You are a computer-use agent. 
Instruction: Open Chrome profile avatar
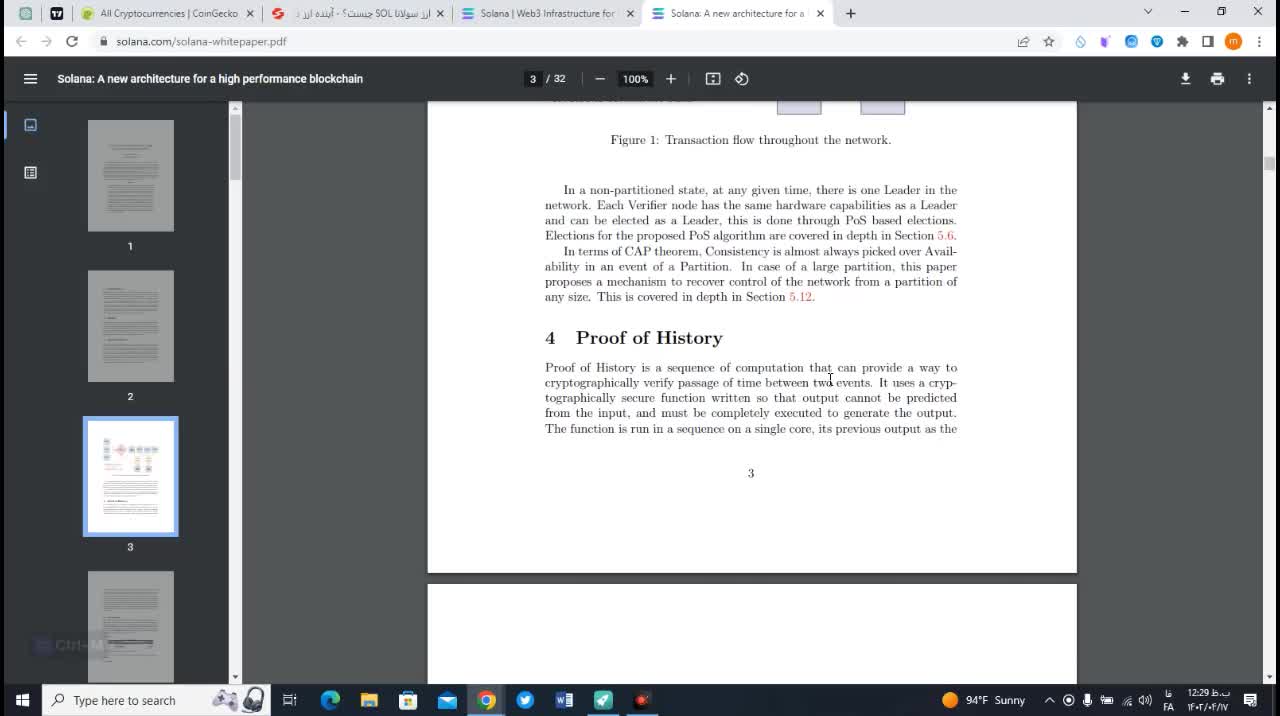click(x=1233, y=42)
